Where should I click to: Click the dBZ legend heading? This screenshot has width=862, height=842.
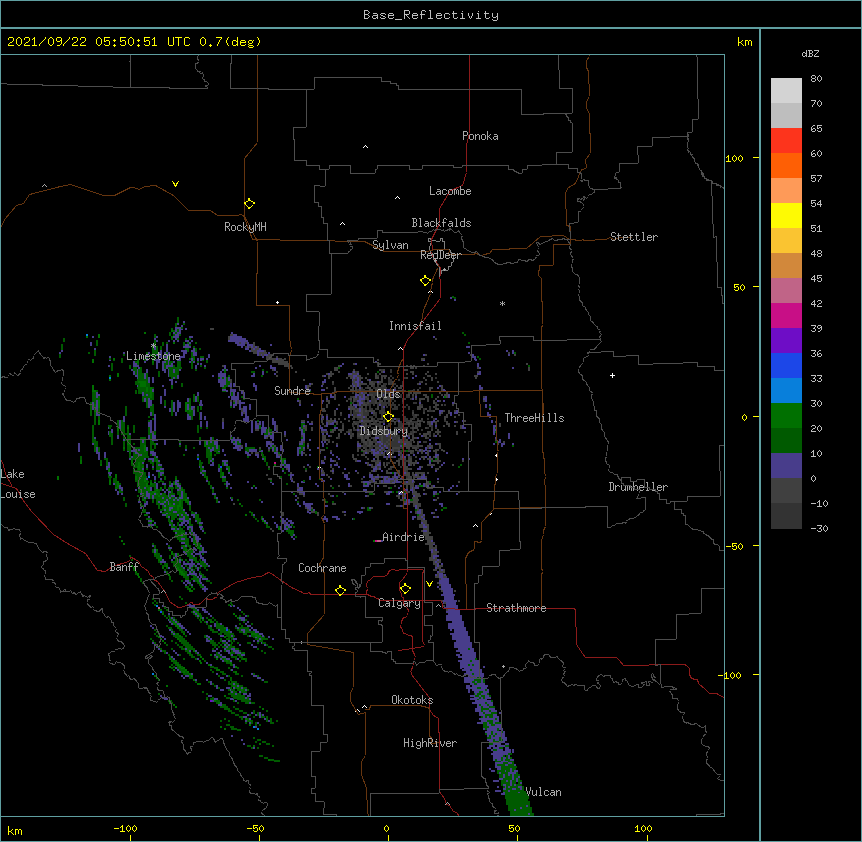(x=810, y=54)
